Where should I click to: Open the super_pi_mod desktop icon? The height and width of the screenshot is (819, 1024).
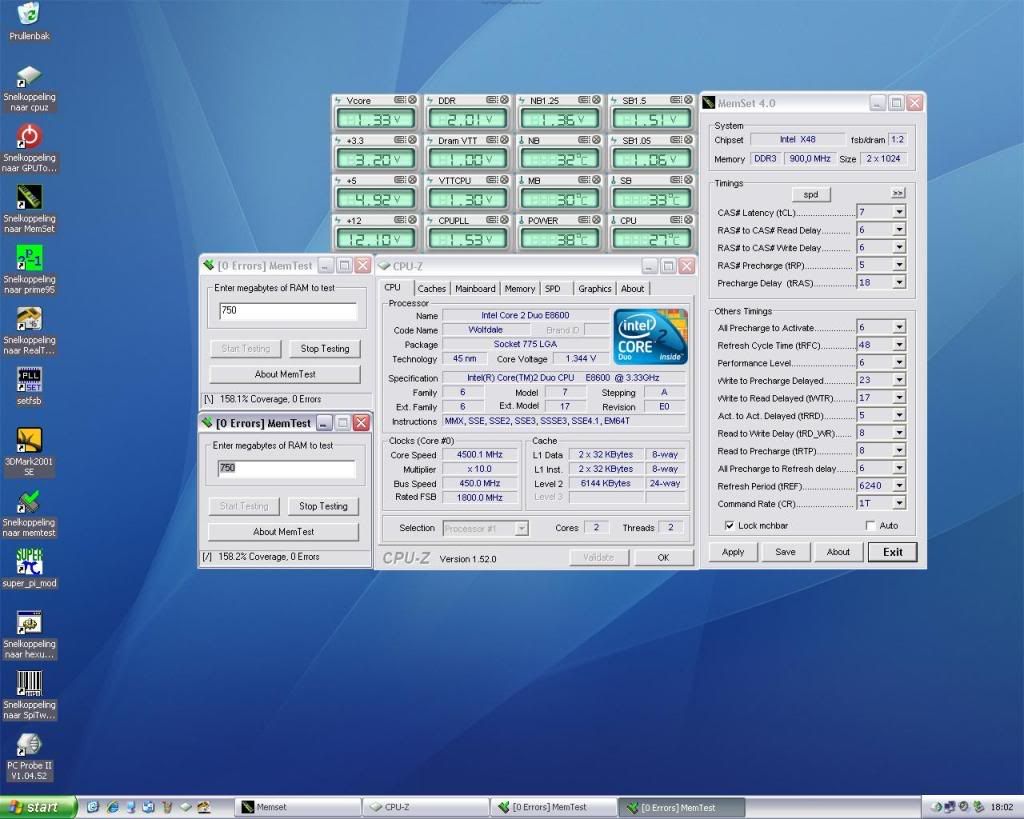tap(29, 561)
